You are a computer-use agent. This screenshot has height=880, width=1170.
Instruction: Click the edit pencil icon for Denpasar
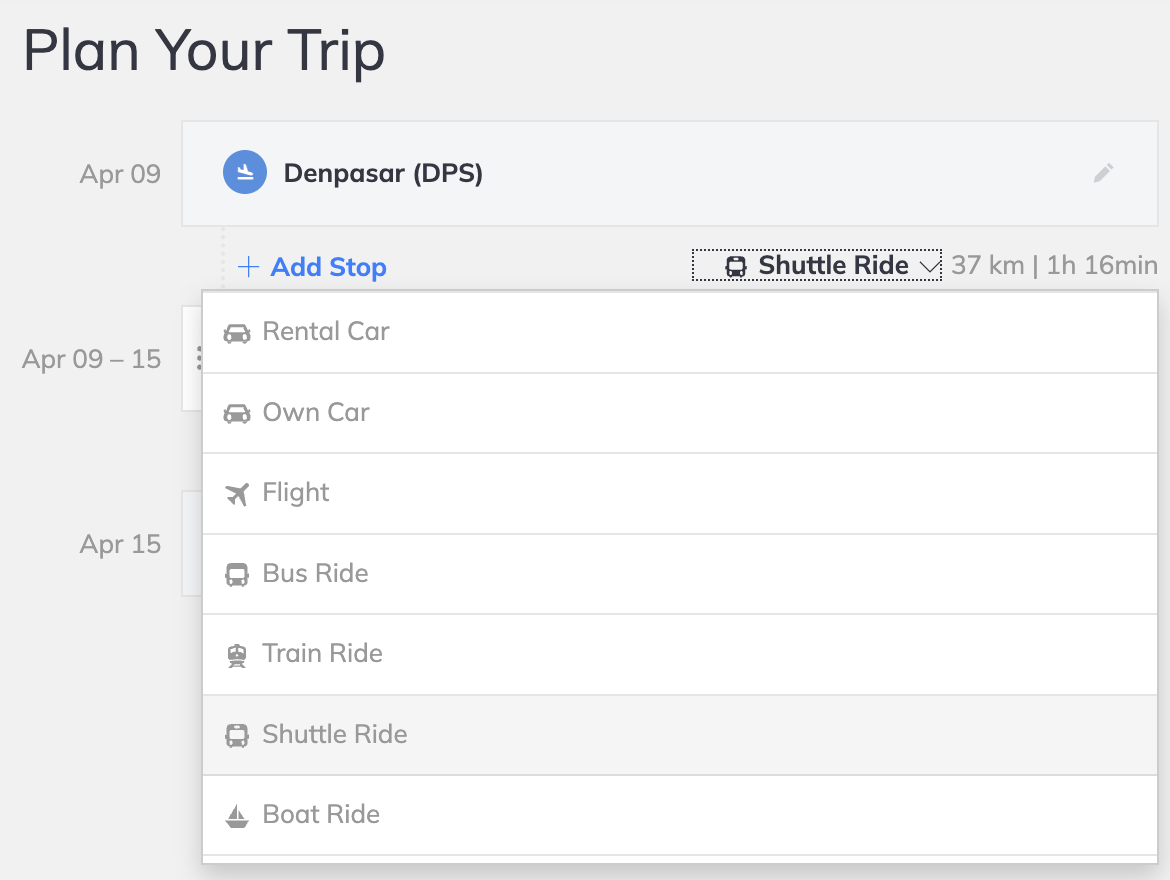coord(1103,173)
